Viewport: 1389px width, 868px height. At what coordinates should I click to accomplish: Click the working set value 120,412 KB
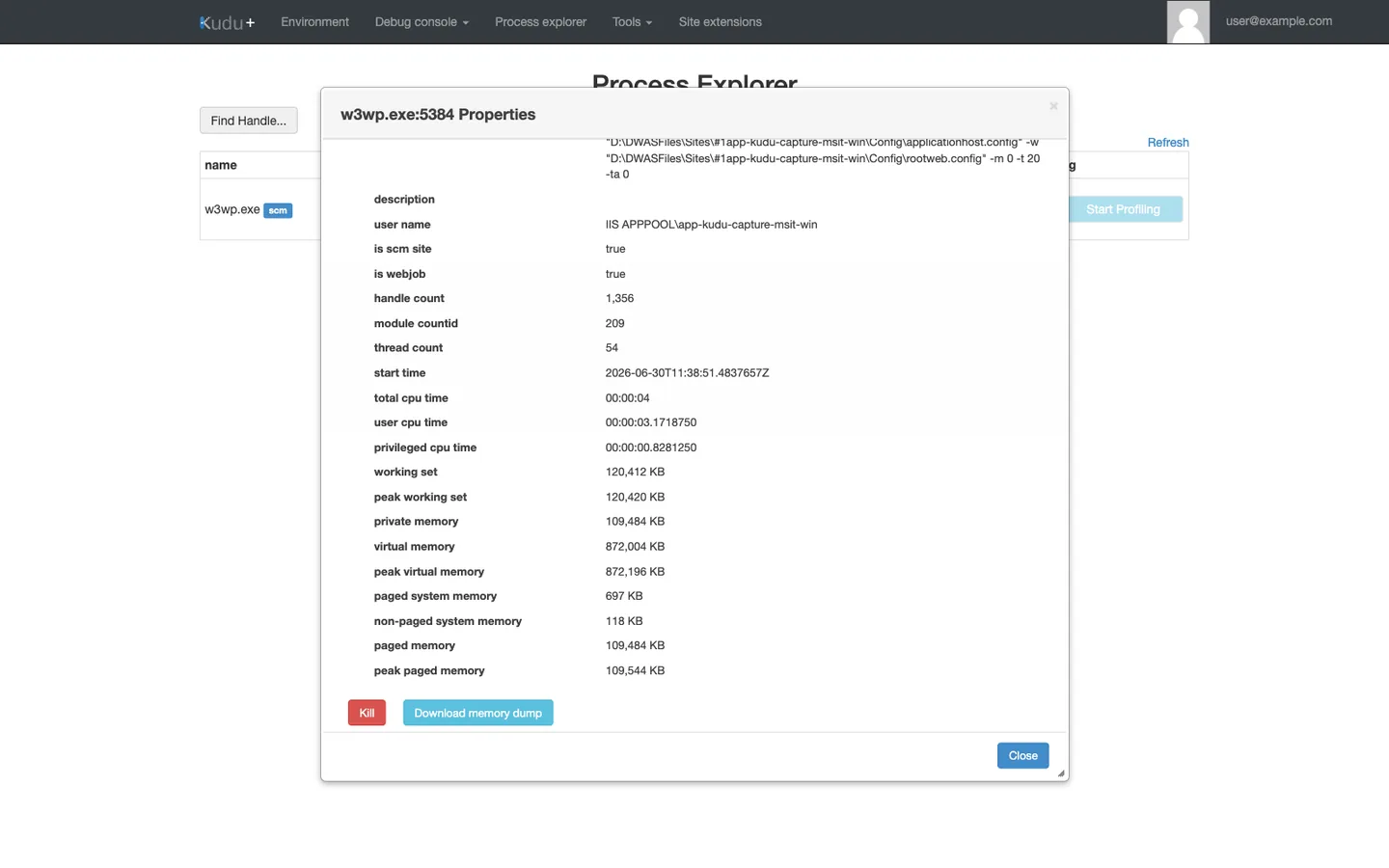pos(635,473)
